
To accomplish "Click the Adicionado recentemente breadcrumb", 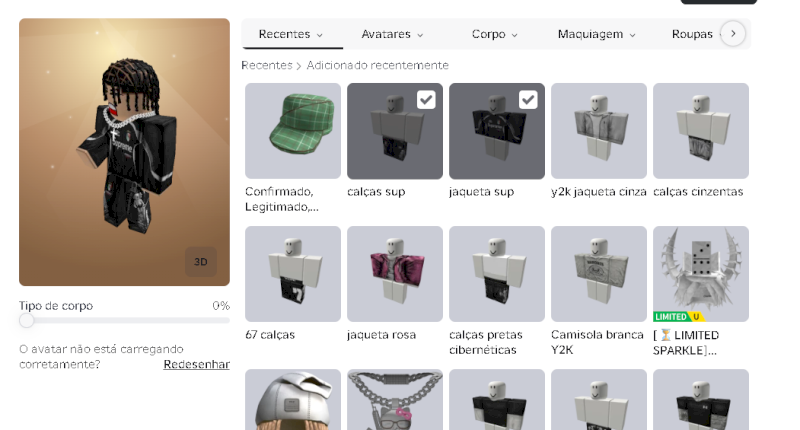I will [x=378, y=65].
